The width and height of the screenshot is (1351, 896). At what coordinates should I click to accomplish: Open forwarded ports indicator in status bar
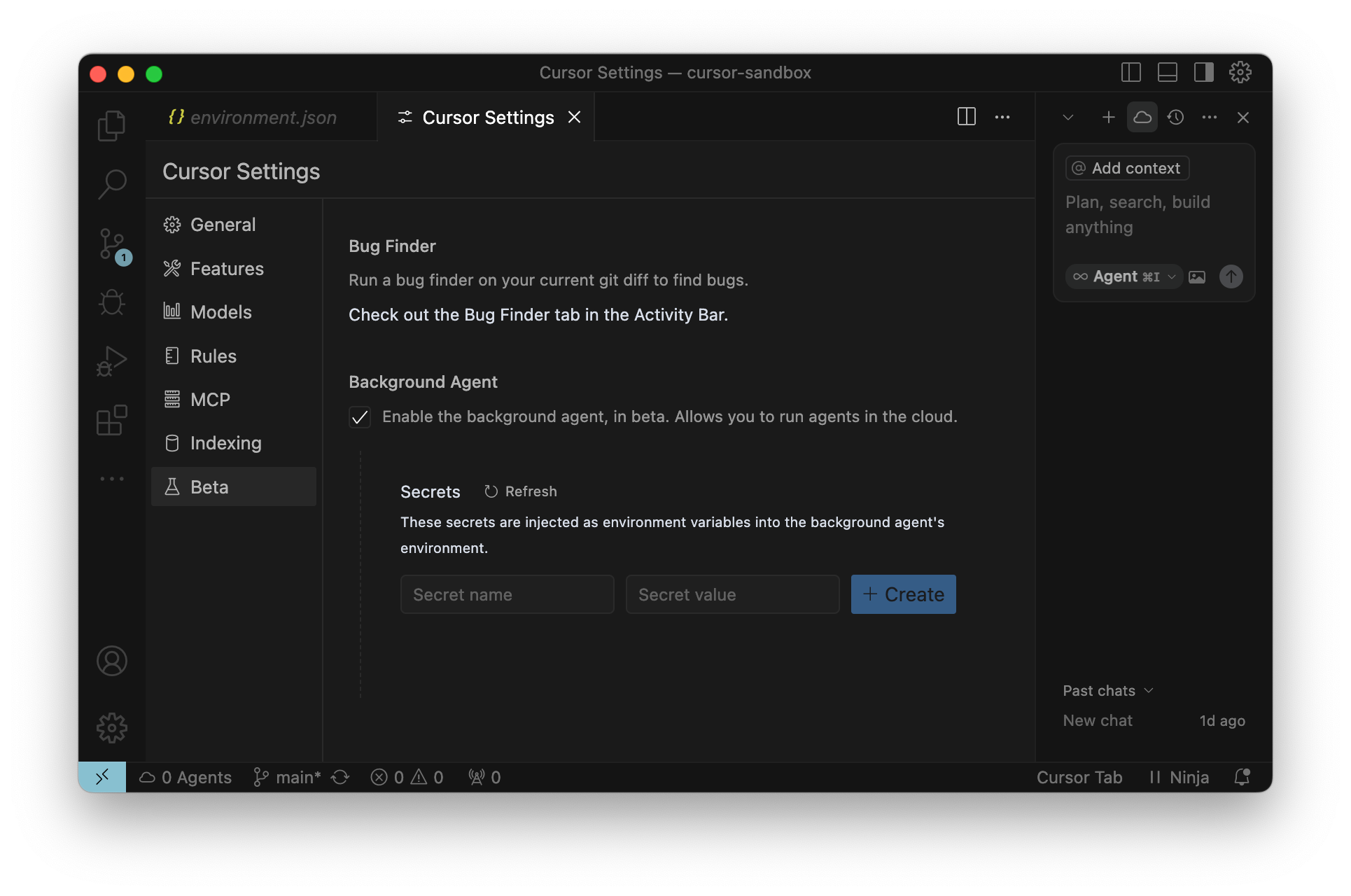484,777
